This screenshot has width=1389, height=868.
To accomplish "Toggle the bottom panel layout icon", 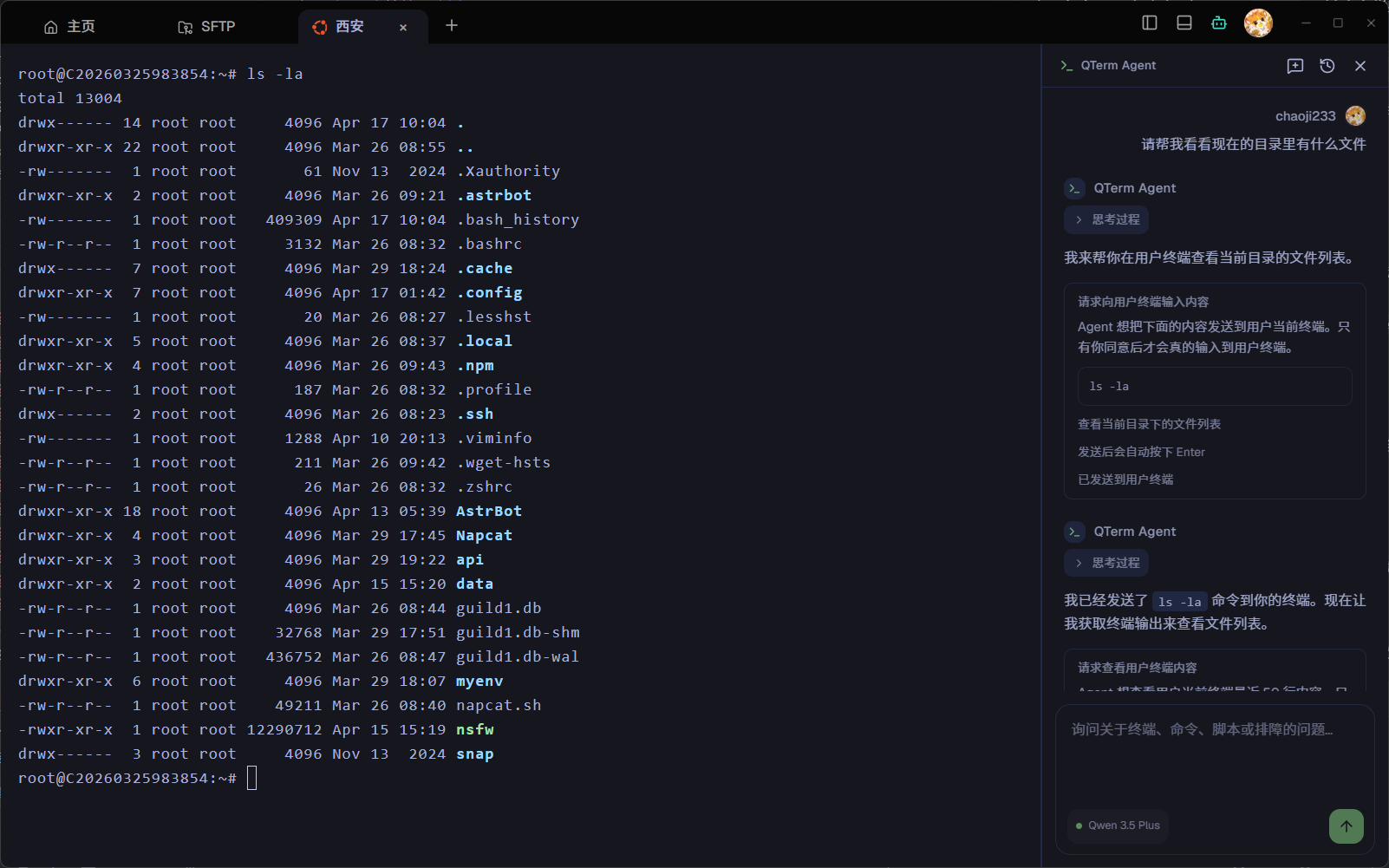I will coord(1184,23).
